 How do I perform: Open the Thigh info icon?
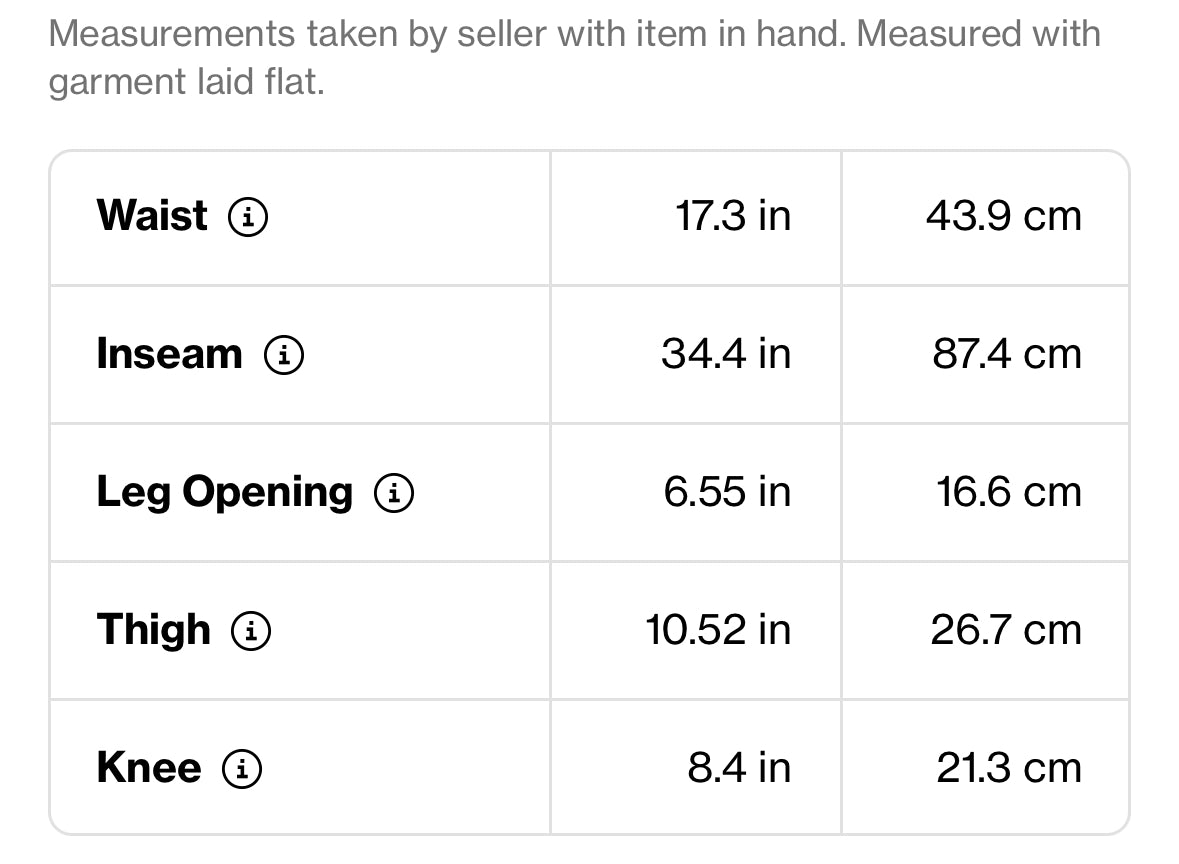[x=251, y=630]
